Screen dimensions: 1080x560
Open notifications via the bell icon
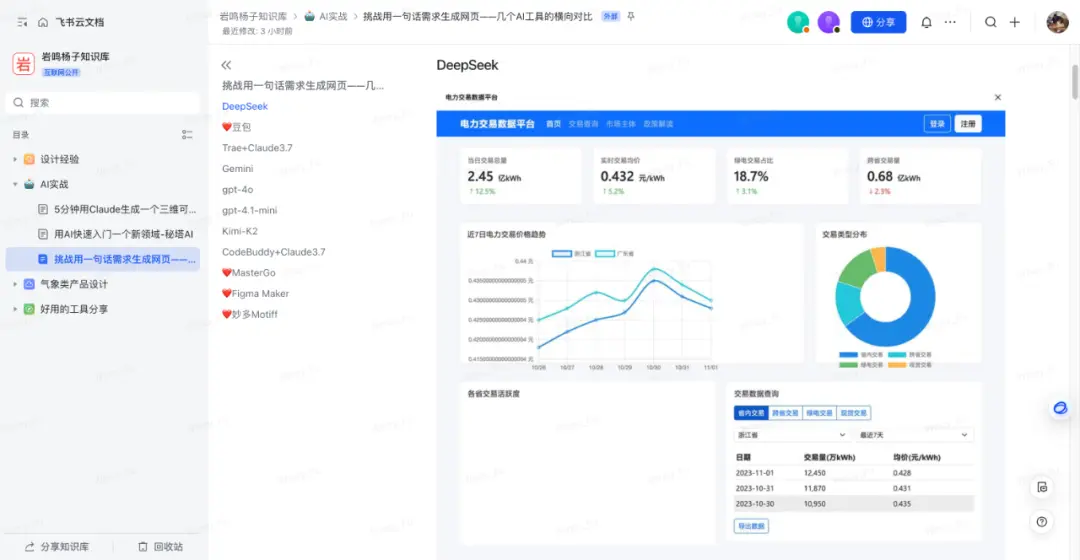[x=926, y=22]
